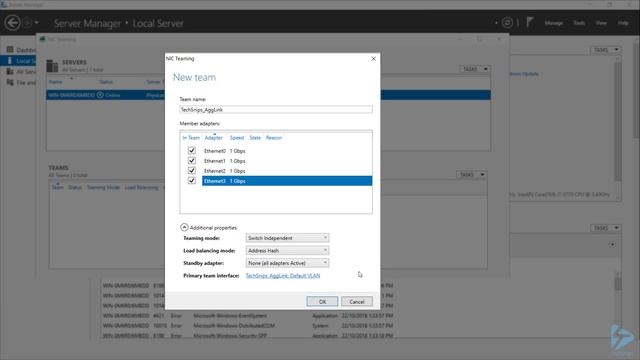This screenshot has width=640, height=360.
Task: Sort by the State column header
Action: (255, 138)
